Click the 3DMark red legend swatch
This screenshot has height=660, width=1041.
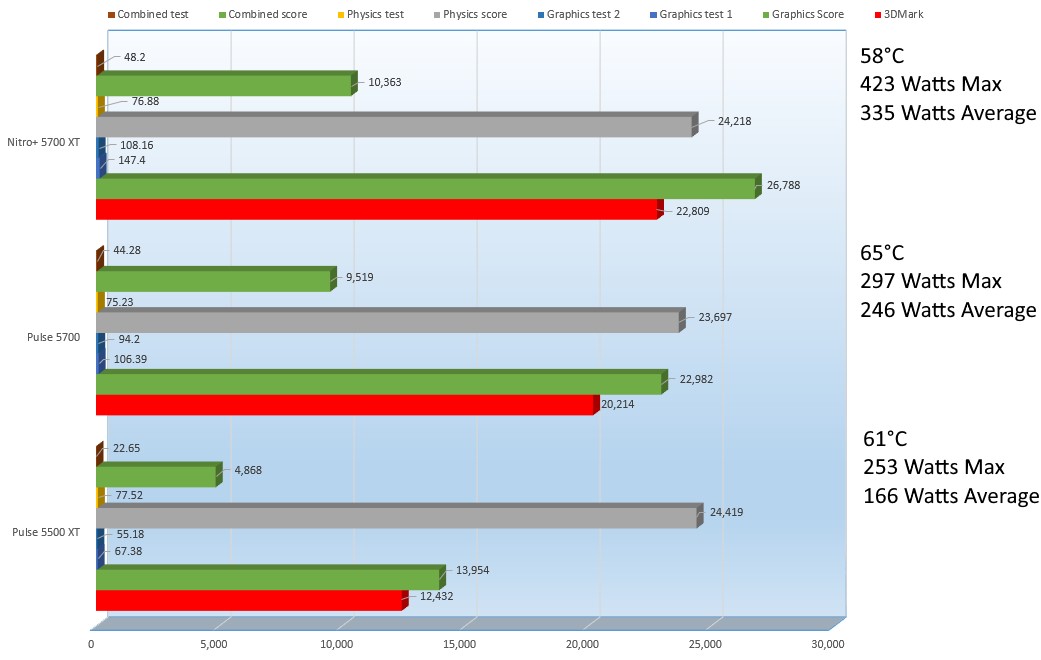coord(877,15)
